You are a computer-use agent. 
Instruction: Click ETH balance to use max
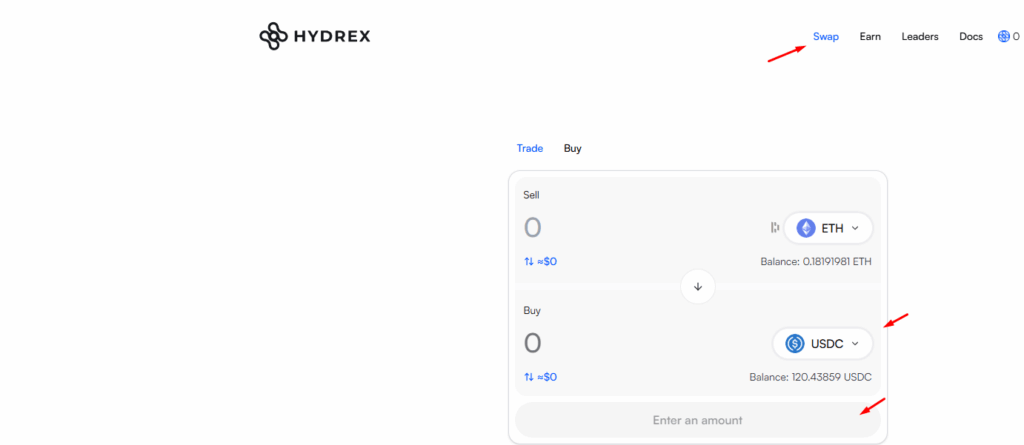point(816,261)
